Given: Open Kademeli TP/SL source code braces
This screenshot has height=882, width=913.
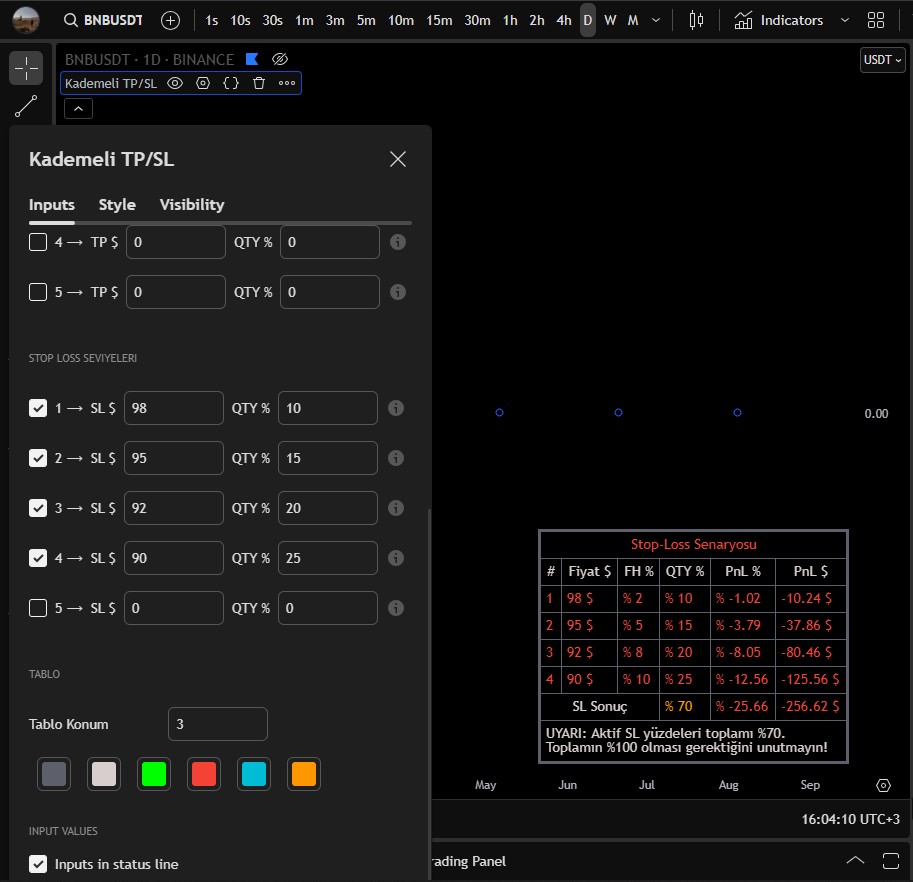Looking at the screenshot, I should tap(231, 83).
